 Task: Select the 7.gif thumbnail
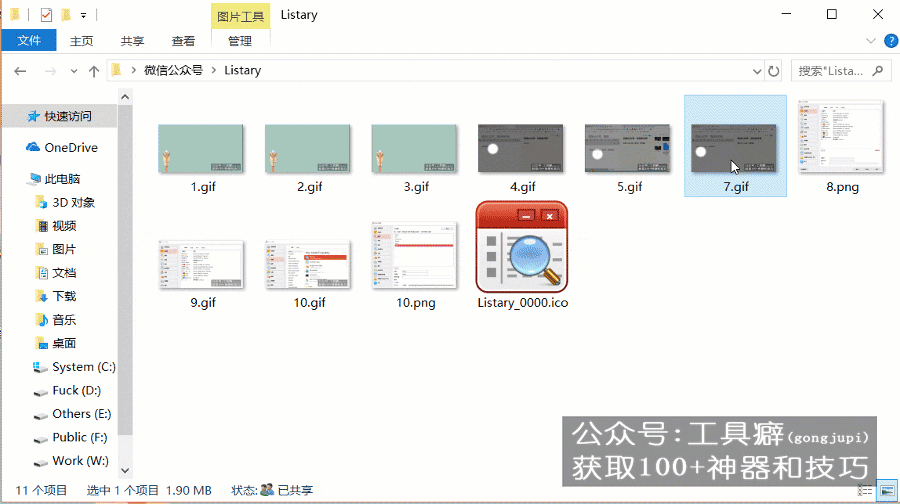click(x=734, y=149)
